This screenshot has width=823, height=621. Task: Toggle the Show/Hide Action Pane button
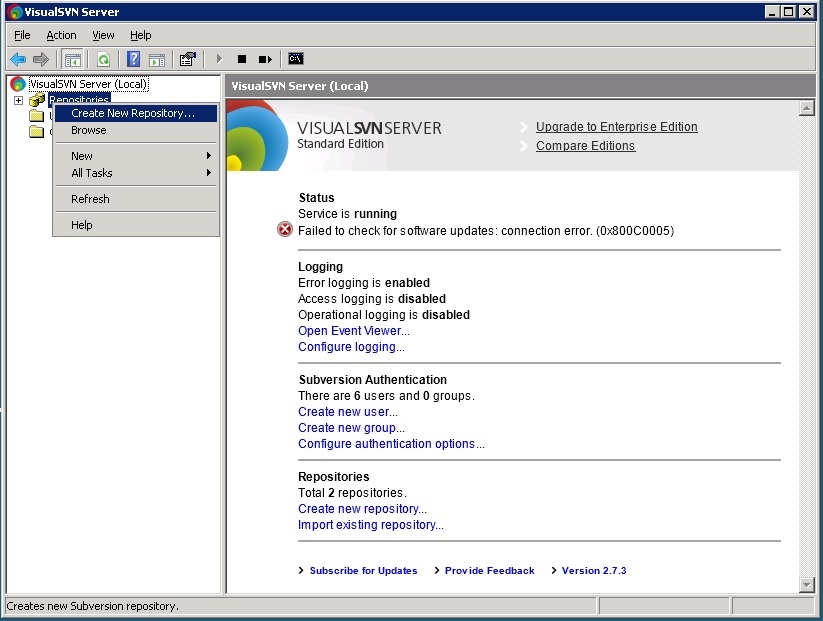coord(158,58)
